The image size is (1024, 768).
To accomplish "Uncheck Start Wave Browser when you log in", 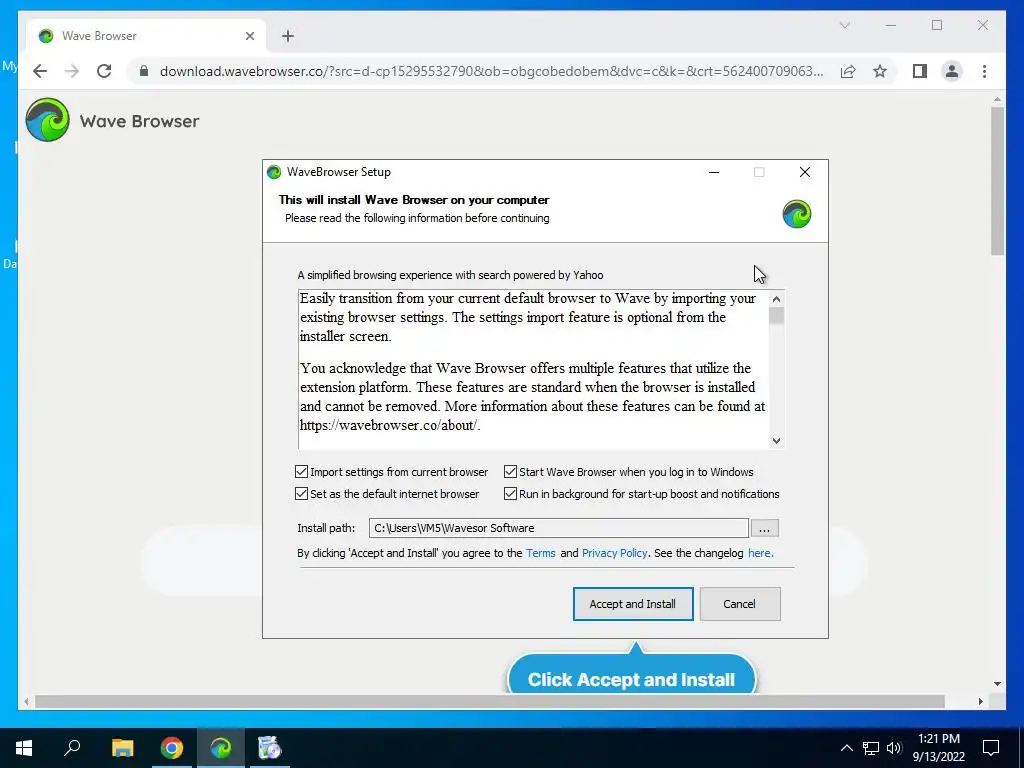I will pos(510,472).
